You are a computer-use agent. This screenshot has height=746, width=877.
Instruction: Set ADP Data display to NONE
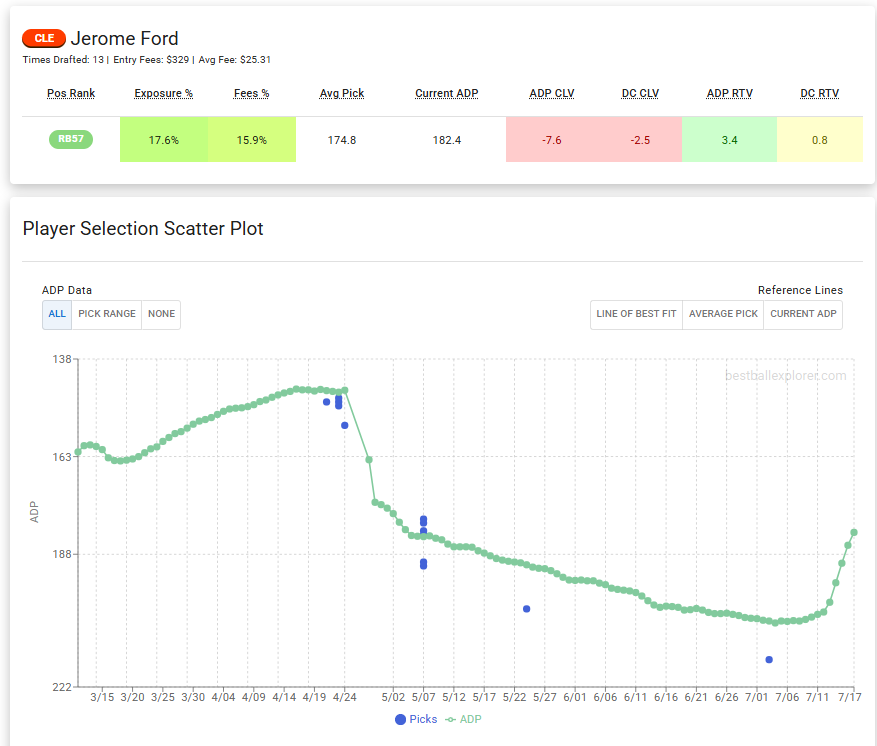pyautogui.click(x=160, y=314)
